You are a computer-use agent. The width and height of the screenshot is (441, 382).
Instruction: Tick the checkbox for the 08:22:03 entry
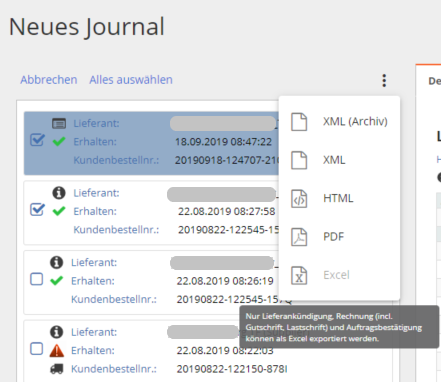click(x=37, y=349)
